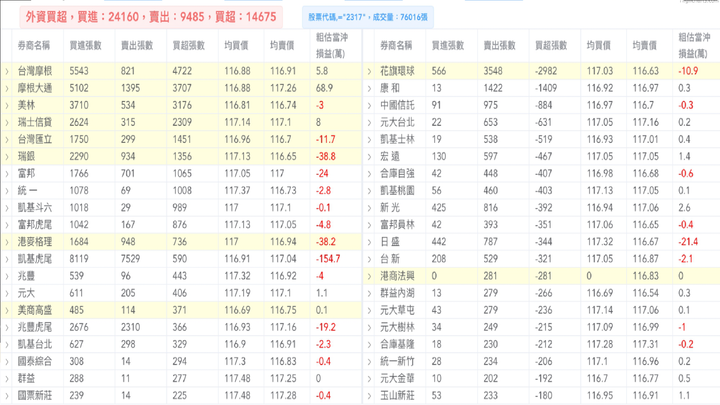Select the 凱基斗六 broker name
Viewport: 720px width, 405px height.
coord(35,208)
